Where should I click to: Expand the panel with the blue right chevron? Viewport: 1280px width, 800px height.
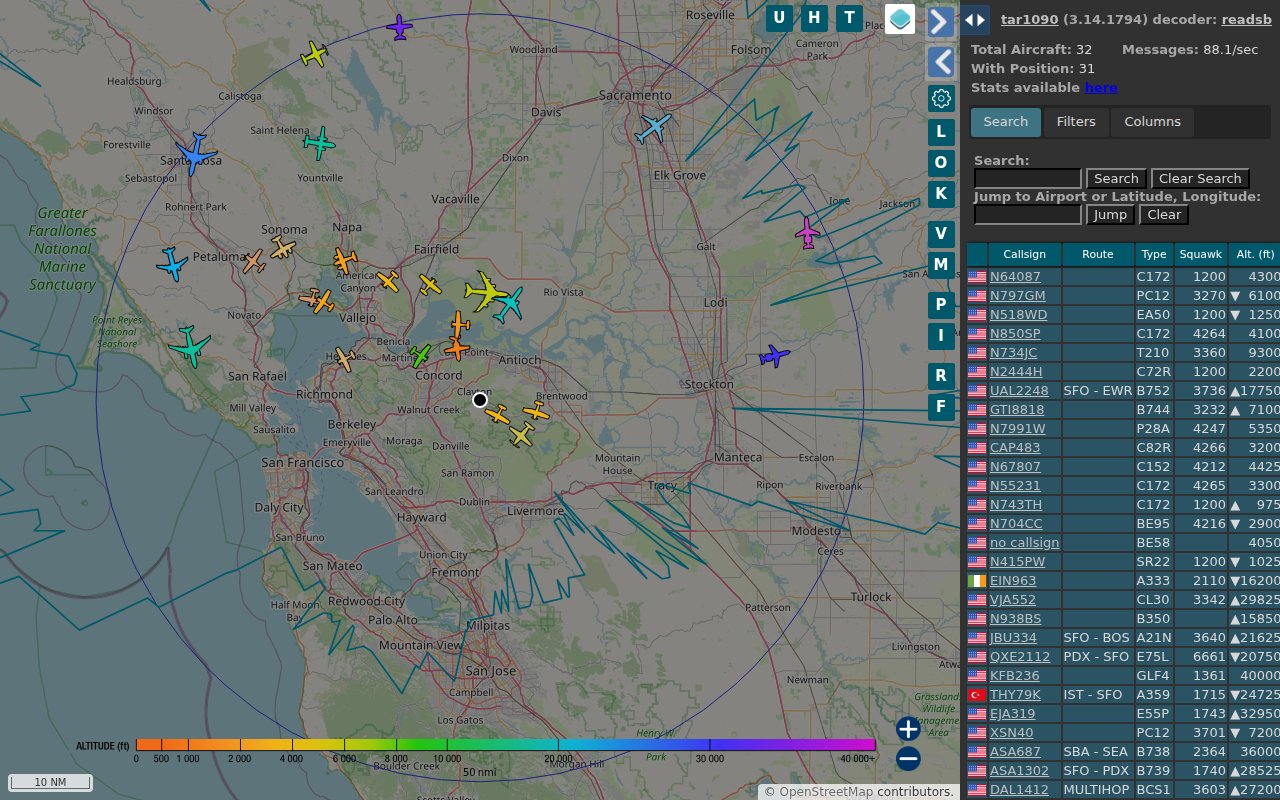(940, 21)
